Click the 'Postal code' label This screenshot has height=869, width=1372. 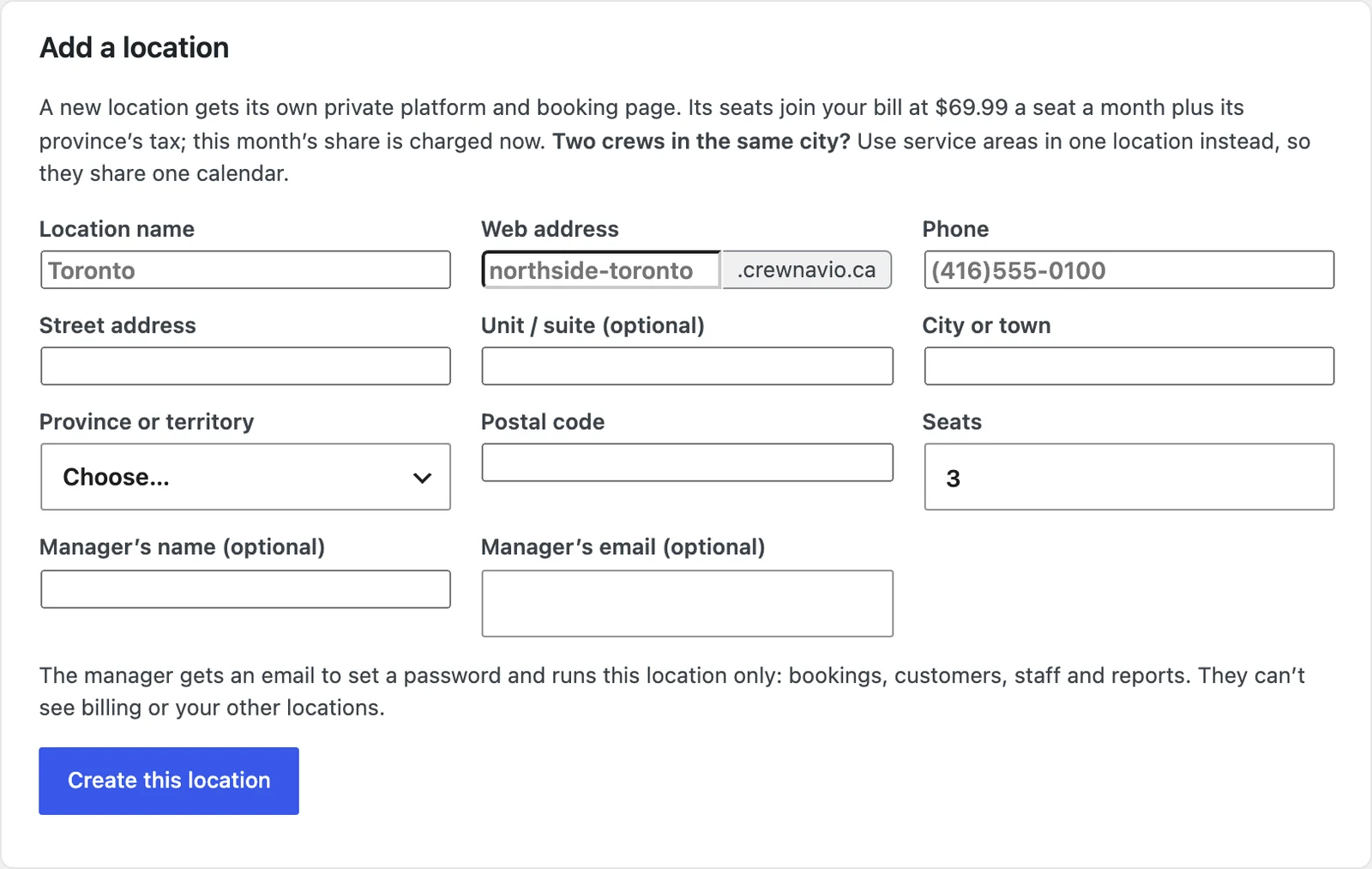click(x=543, y=422)
